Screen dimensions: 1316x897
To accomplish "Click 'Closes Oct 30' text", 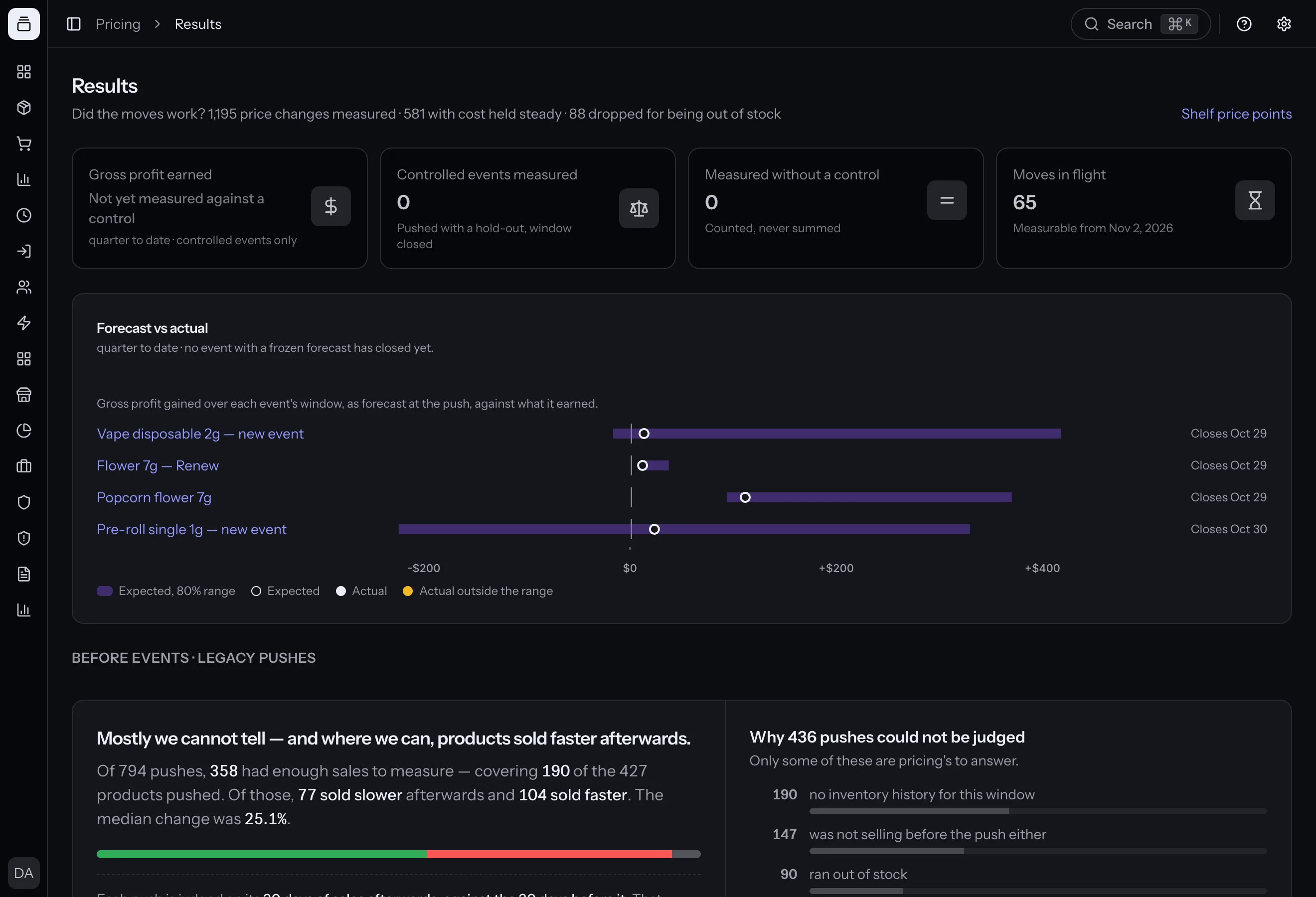I will coord(1228,529).
